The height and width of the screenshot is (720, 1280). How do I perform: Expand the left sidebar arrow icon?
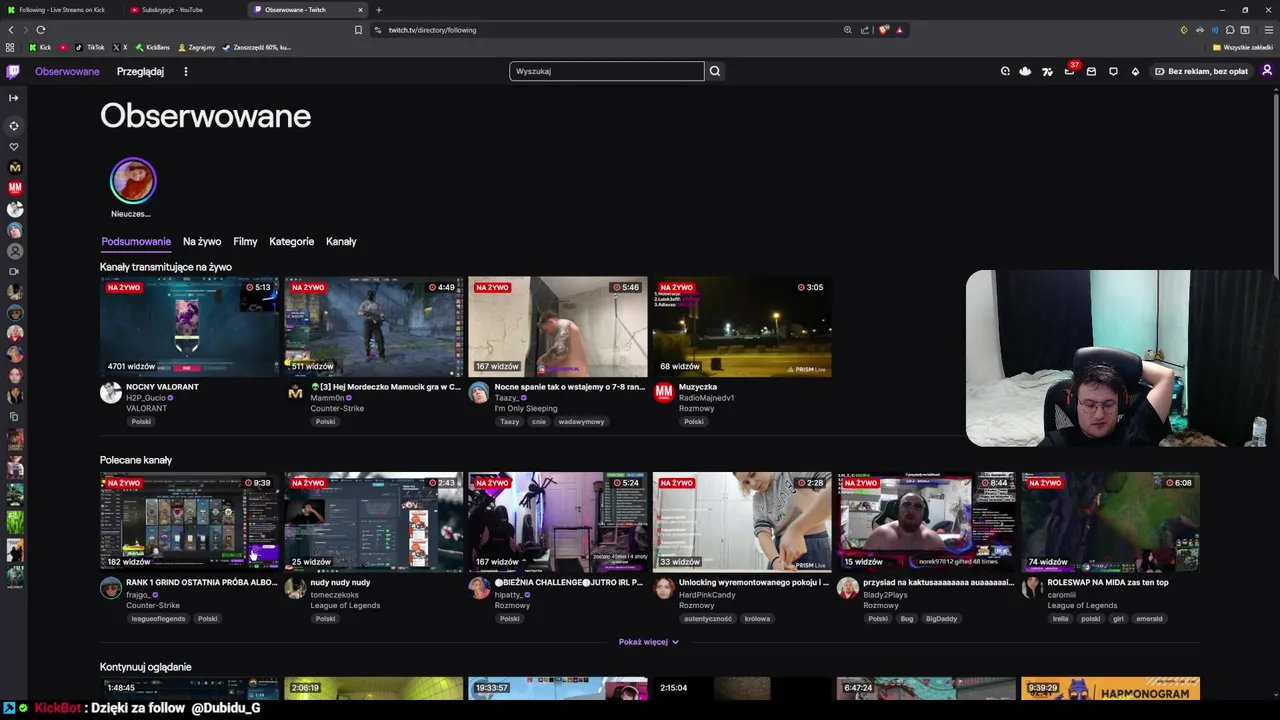[14, 98]
